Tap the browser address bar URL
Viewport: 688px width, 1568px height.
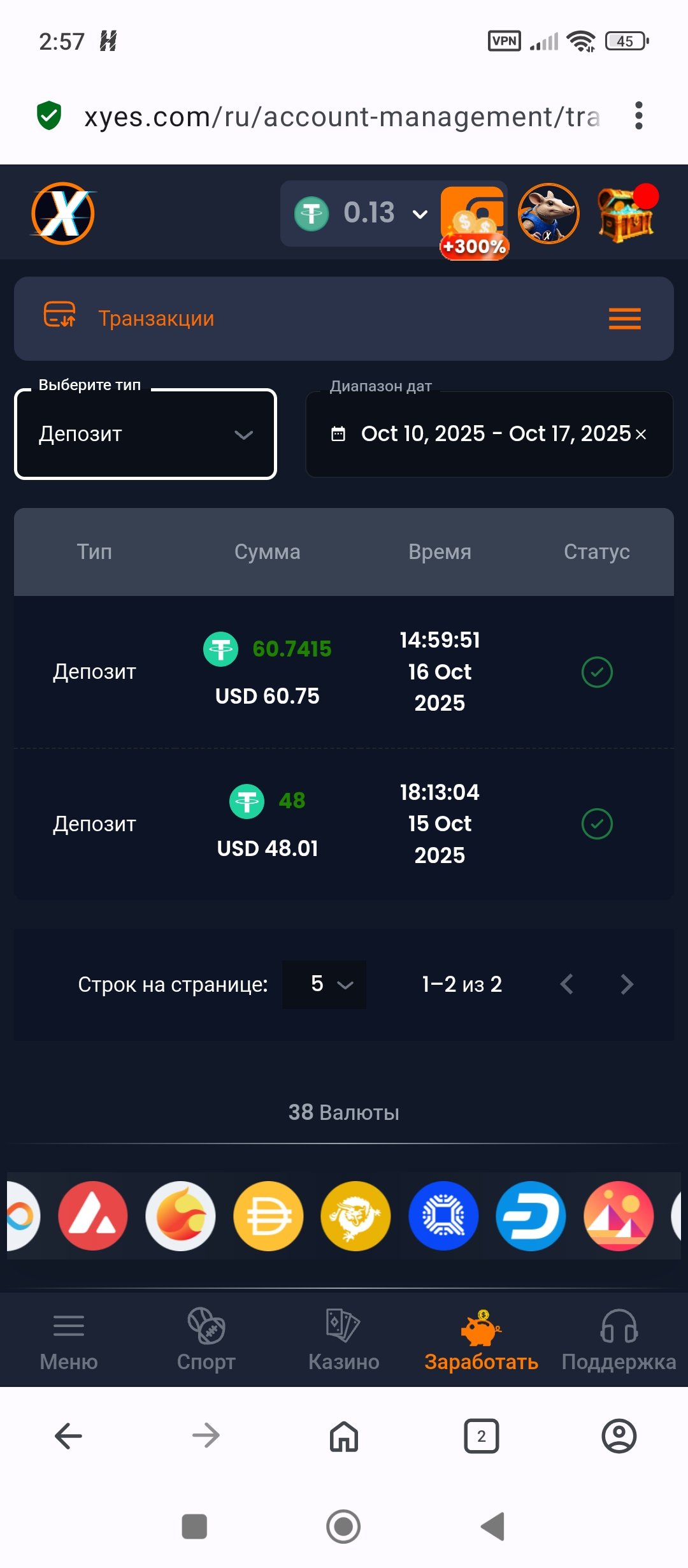tap(342, 117)
